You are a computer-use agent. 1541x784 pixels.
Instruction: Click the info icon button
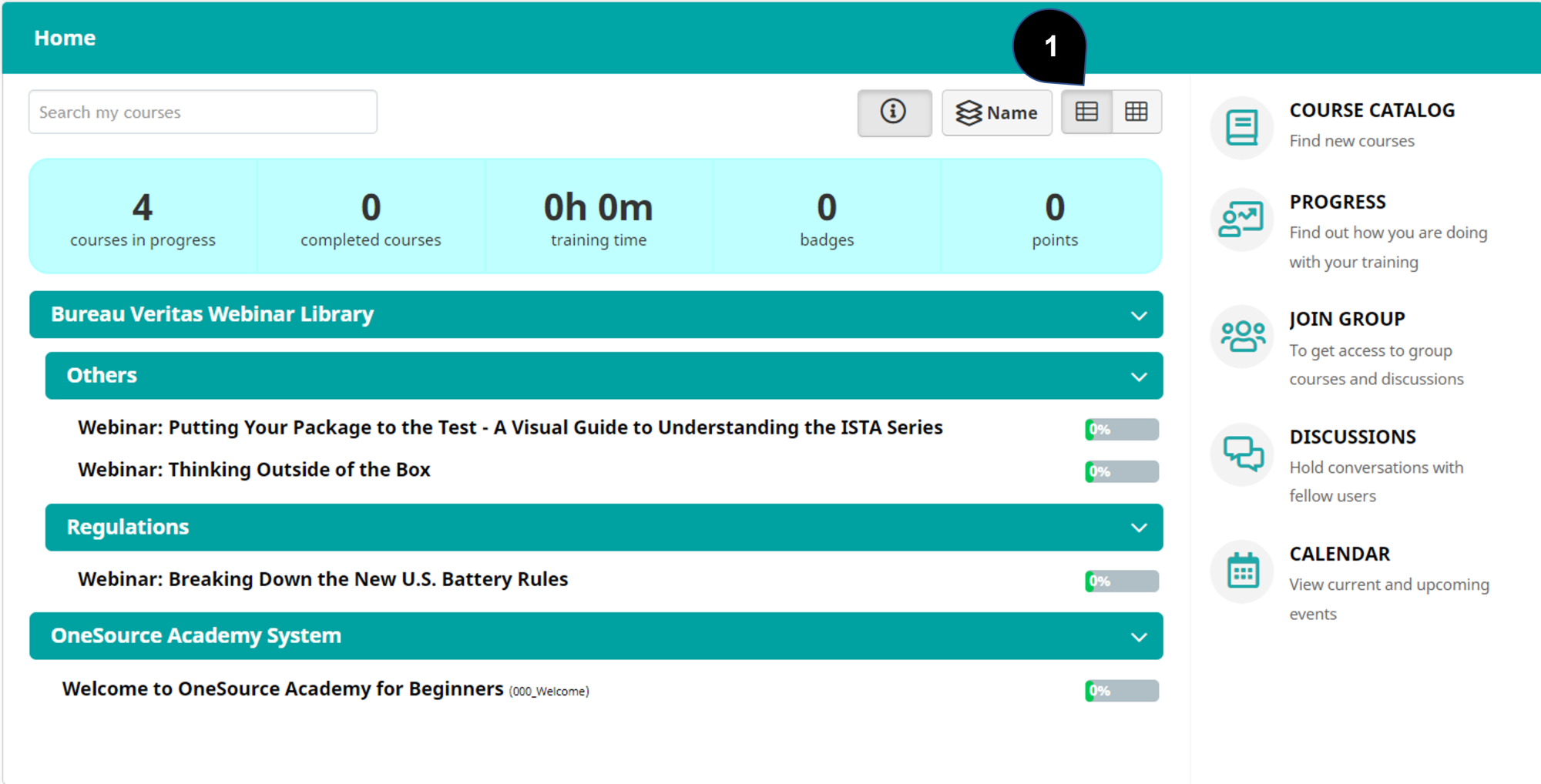894,112
